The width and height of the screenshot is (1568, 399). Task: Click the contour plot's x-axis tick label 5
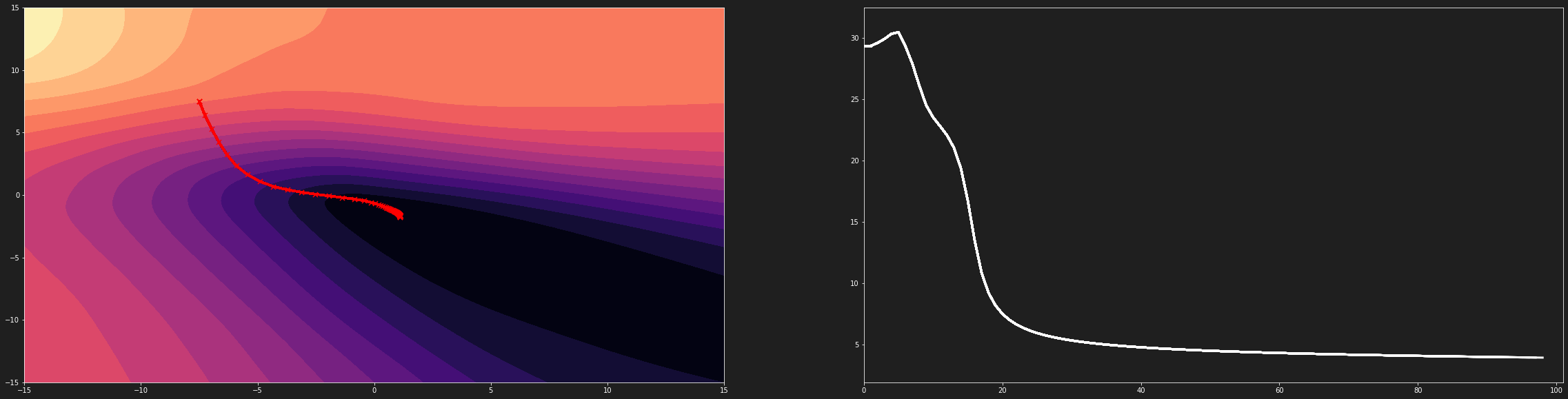coord(491,390)
